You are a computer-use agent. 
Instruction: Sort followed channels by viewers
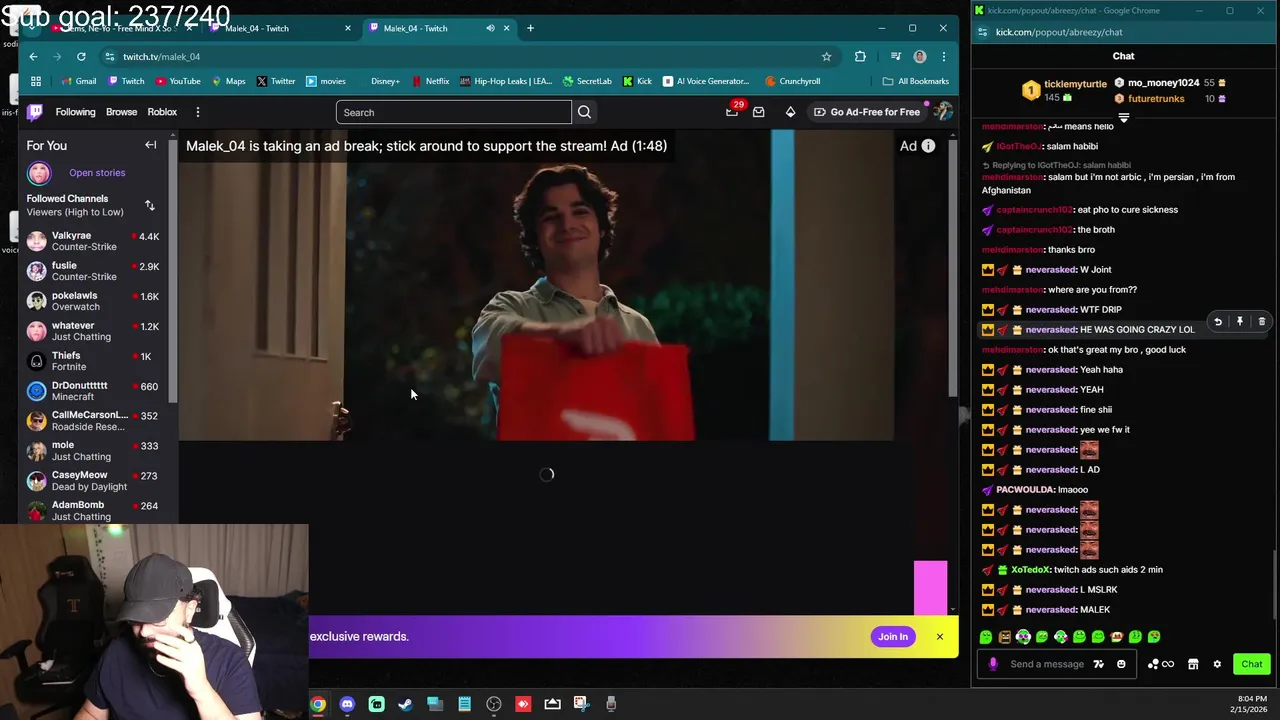click(150, 205)
